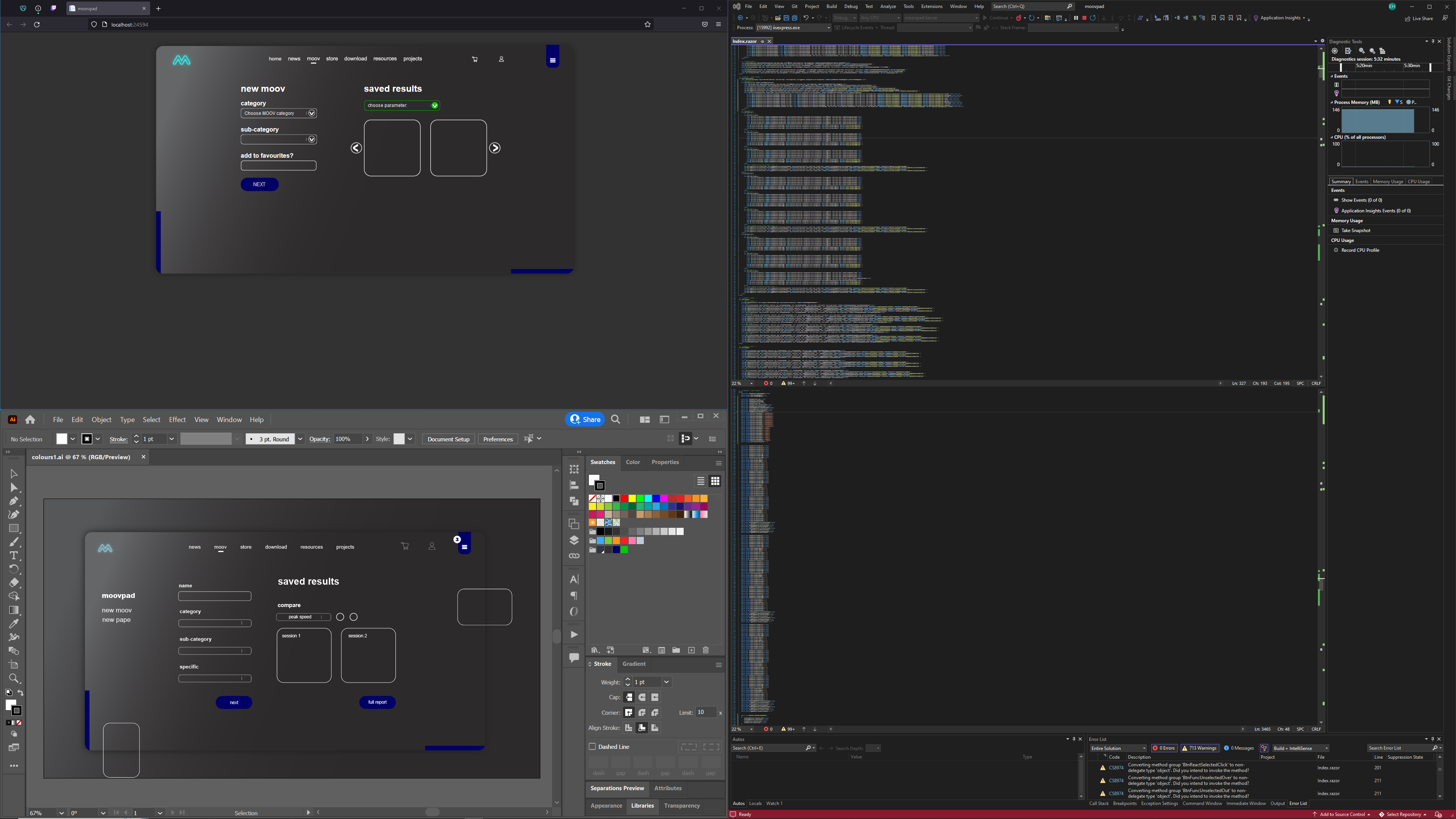Click the Document Setup button
The image size is (1456, 819).
click(448, 439)
